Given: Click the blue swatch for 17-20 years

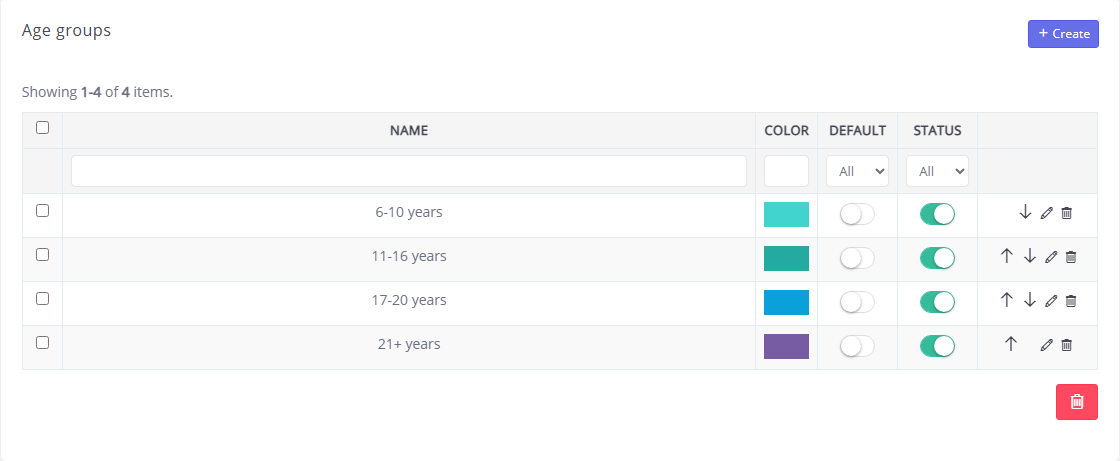Looking at the screenshot, I should (786, 302).
